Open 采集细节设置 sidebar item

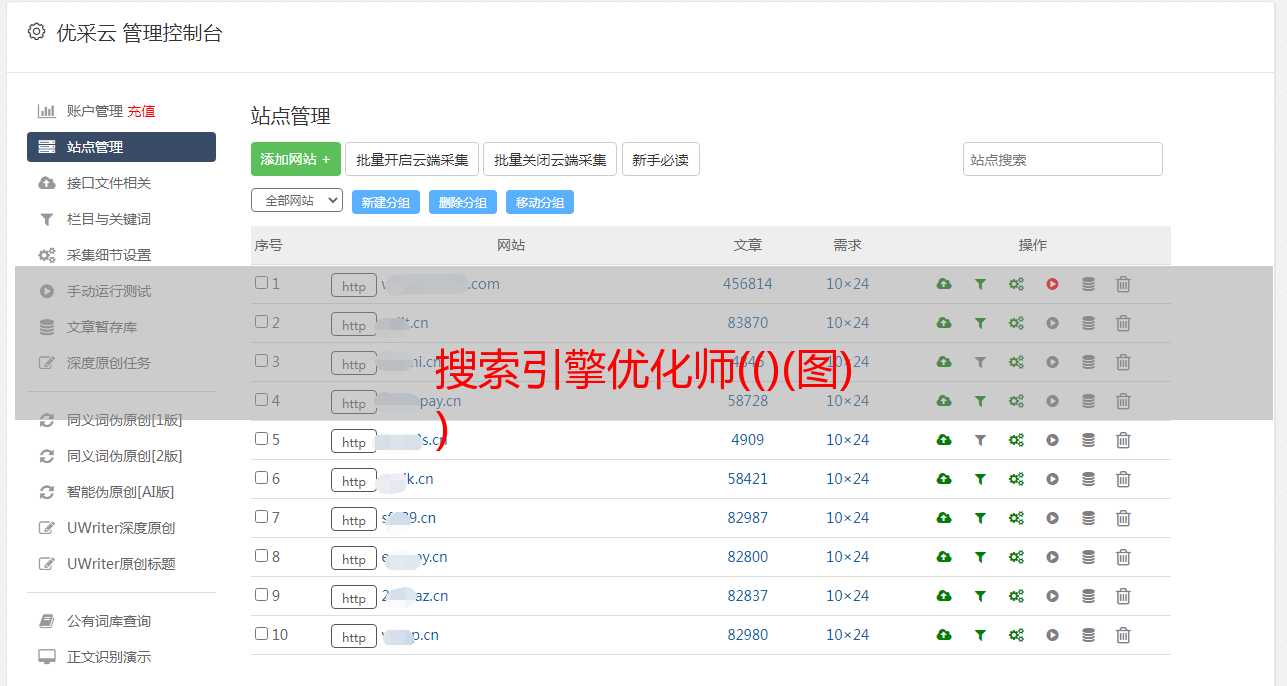pyautogui.click(x=109, y=255)
